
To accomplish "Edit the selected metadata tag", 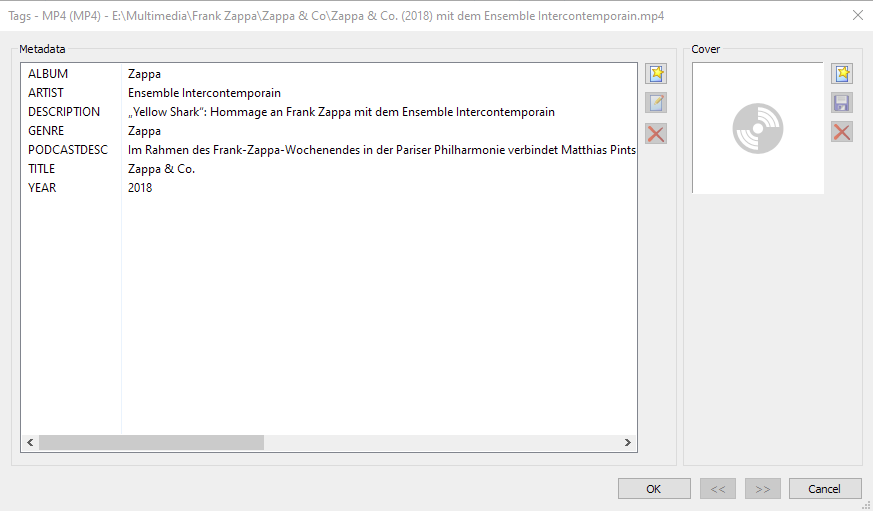I will (656, 103).
